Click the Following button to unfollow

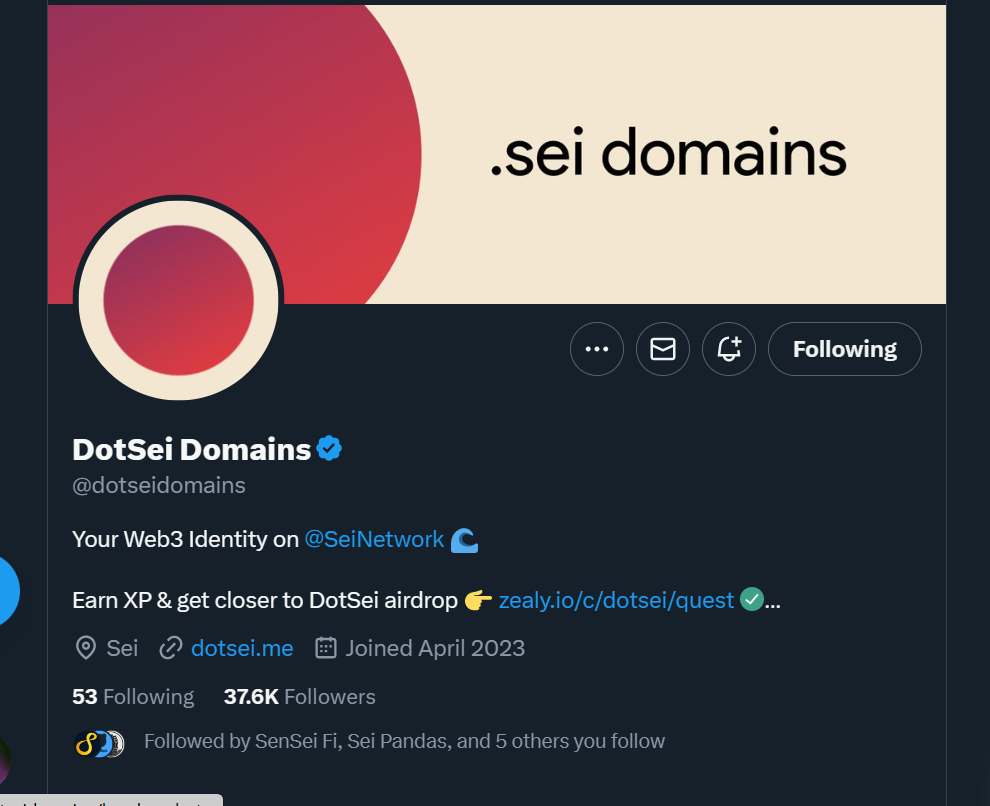click(x=844, y=349)
